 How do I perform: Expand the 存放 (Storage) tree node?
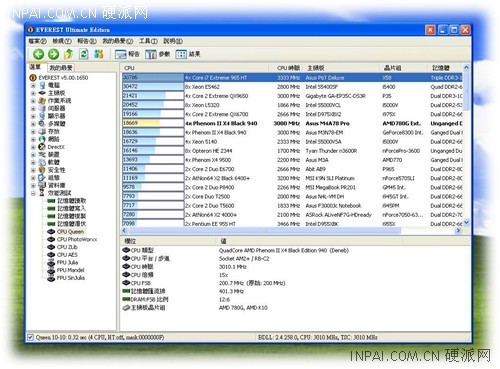click(33, 132)
